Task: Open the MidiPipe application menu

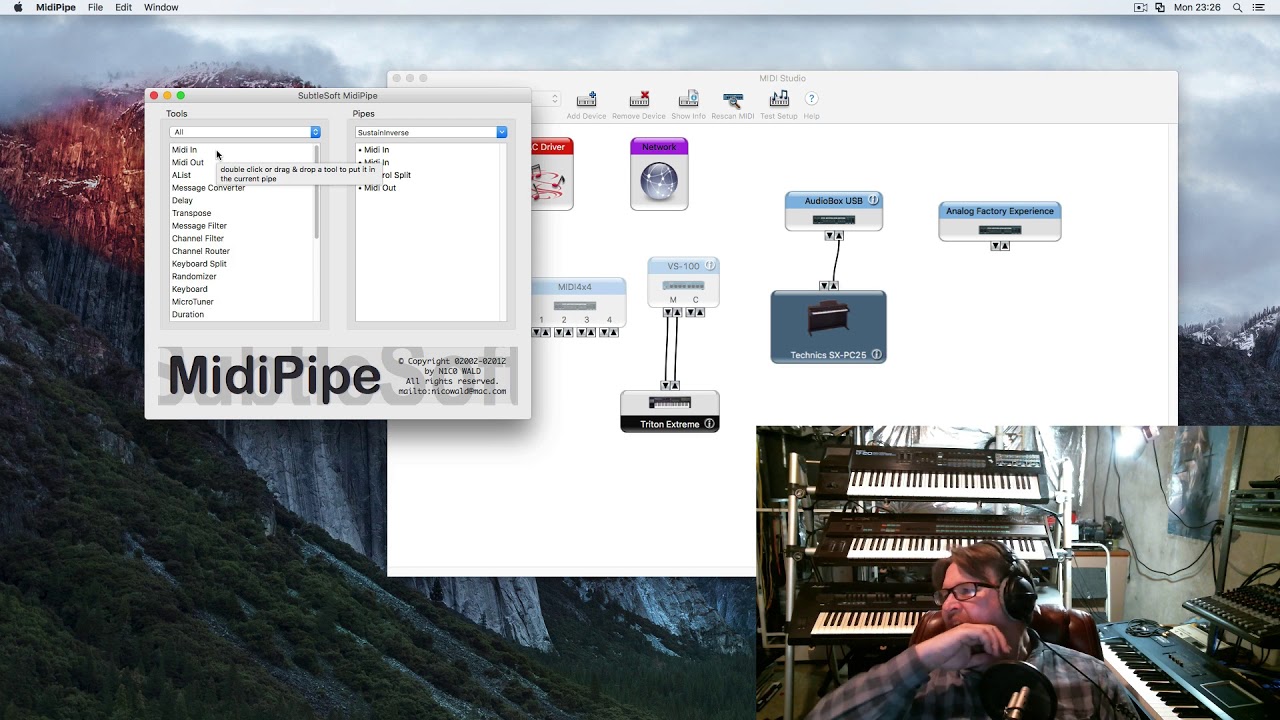Action: (56, 7)
